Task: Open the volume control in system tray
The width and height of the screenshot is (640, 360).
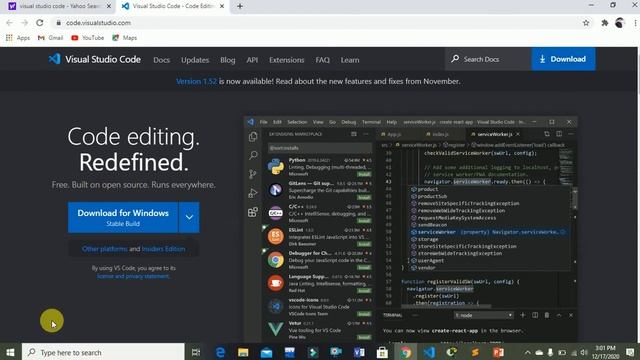Action: pos(584,352)
